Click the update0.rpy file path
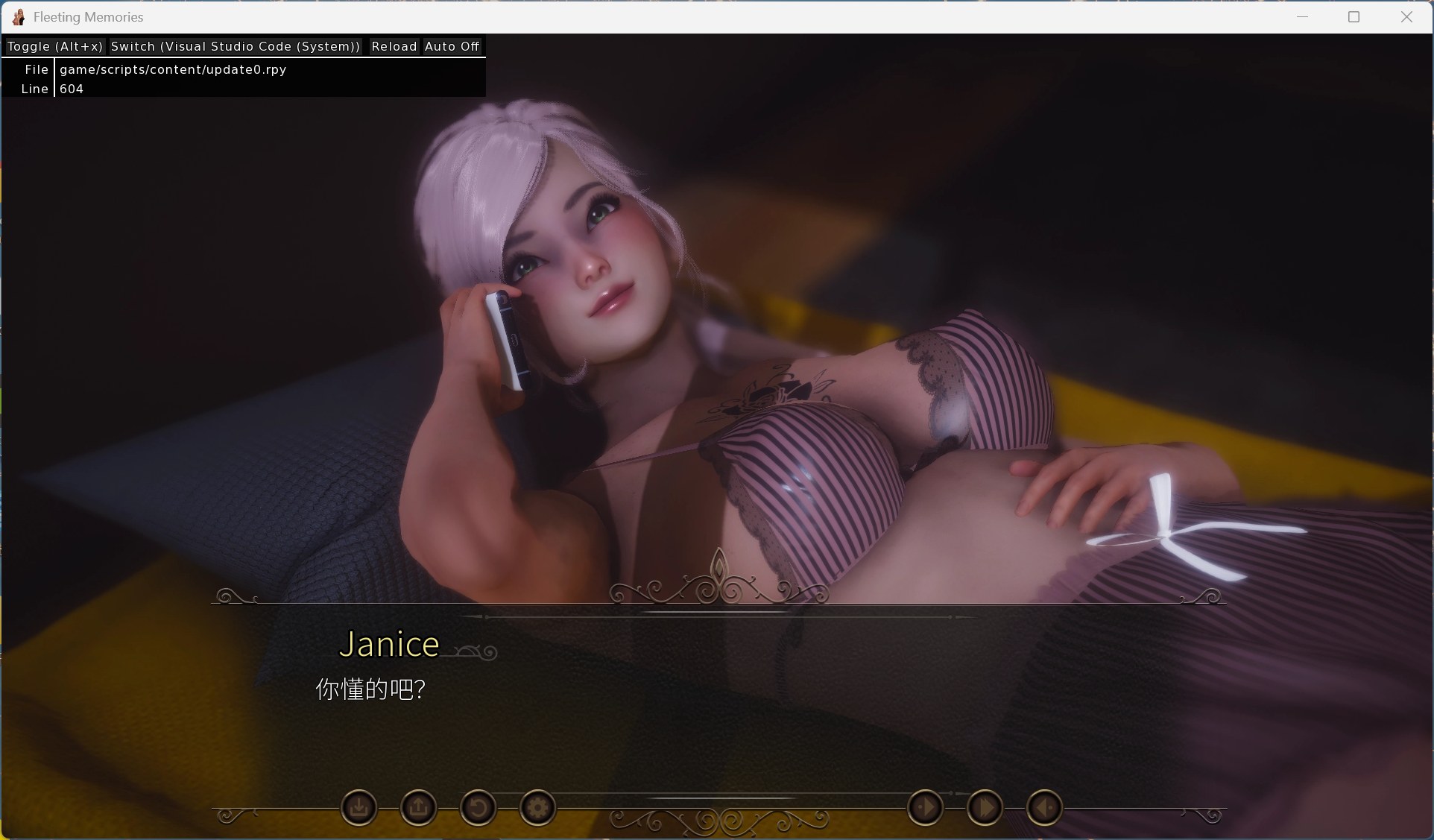 pos(173,69)
